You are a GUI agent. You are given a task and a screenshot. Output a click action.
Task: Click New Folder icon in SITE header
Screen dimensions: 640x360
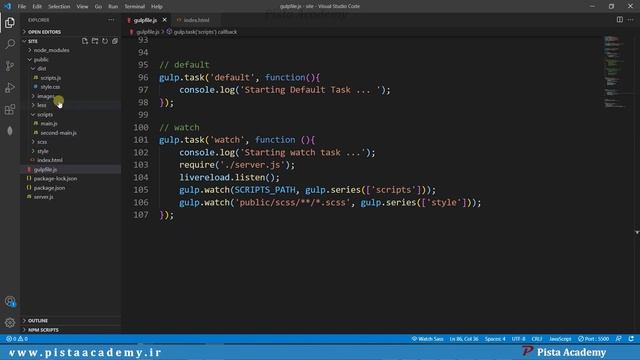pyautogui.click(x=95, y=41)
